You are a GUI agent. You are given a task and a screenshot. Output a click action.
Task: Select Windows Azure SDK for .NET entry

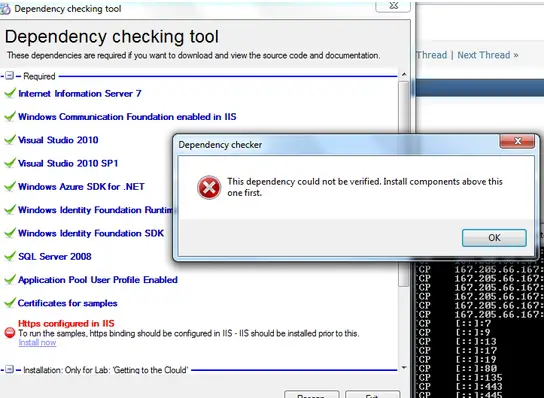point(81,186)
